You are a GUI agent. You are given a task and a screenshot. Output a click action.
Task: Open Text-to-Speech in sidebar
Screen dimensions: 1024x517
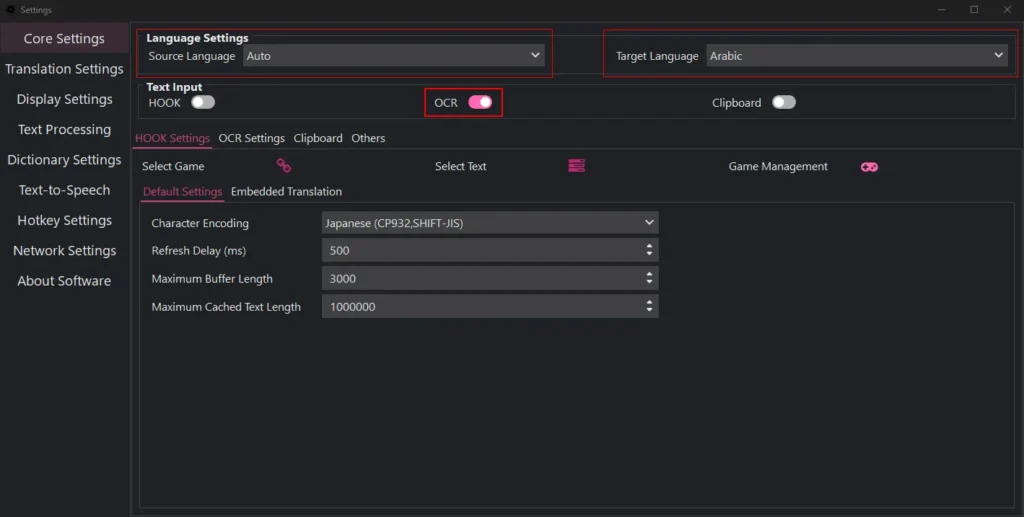[x=64, y=190]
